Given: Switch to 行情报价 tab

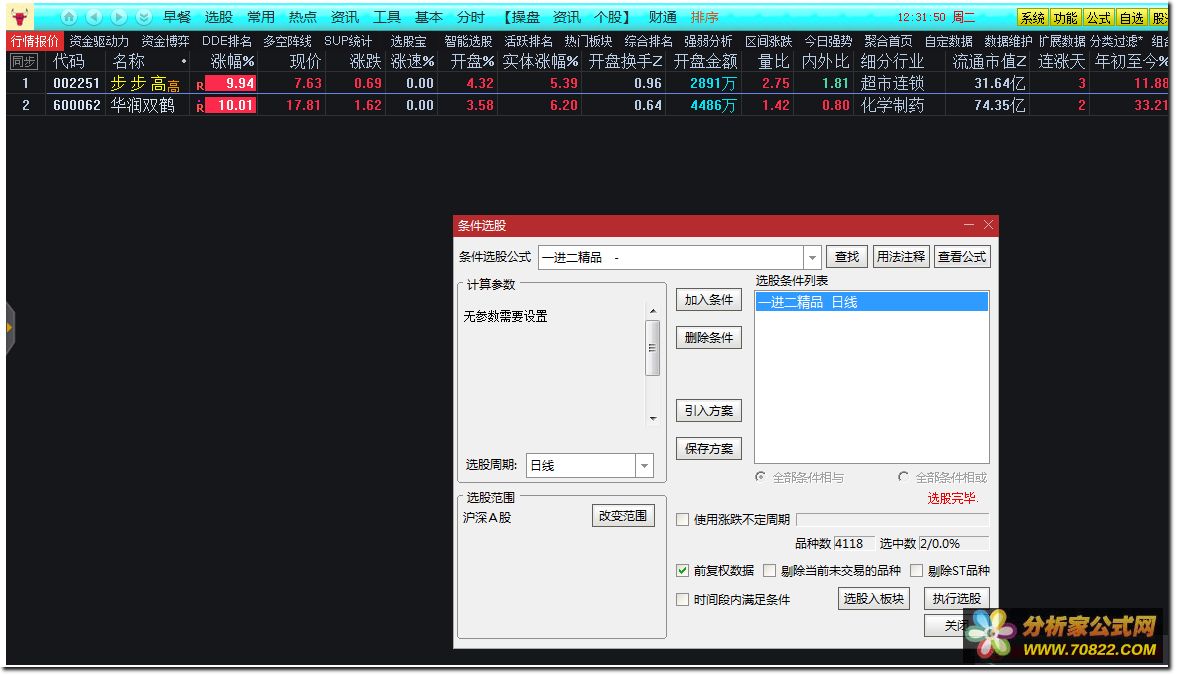Looking at the screenshot, I should pyautogui.click(x=35, y=41).
